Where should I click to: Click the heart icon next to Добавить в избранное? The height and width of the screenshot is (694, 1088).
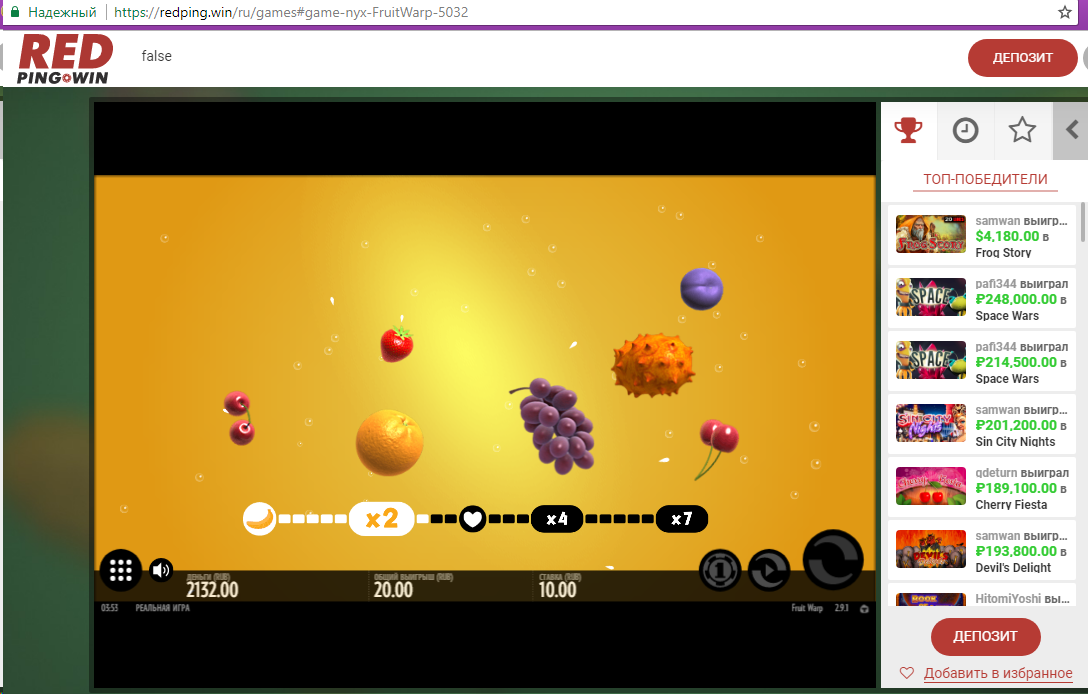[906, 673]
